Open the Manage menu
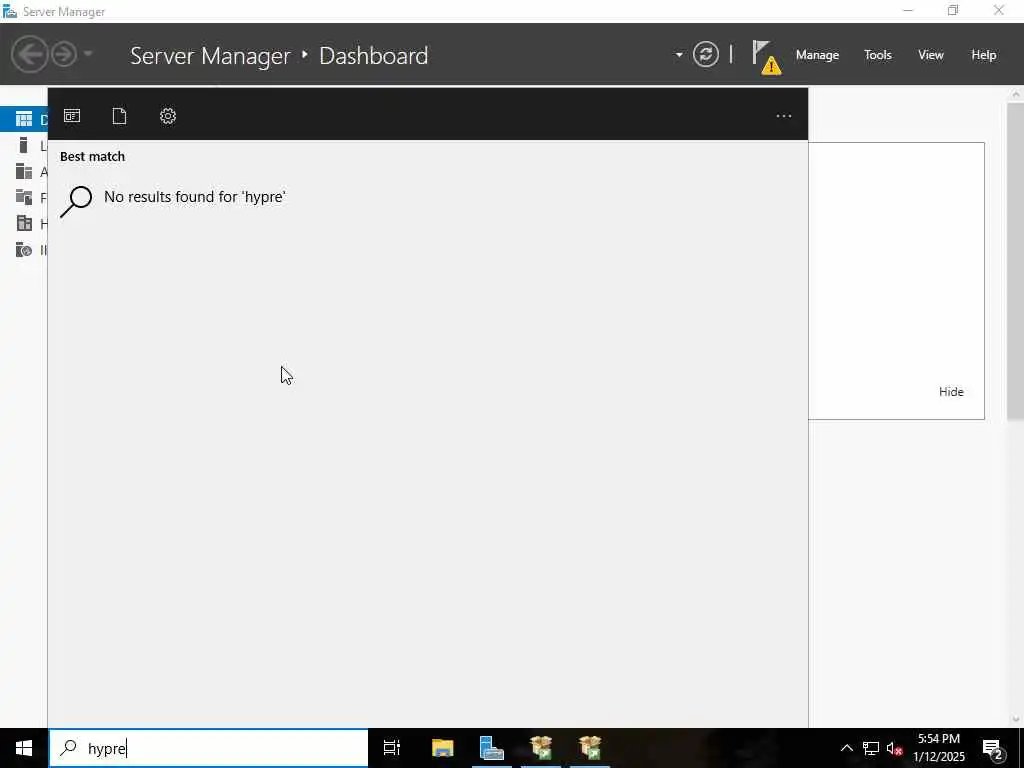This screenshot has width=1024, height=768. click(817, 55)
